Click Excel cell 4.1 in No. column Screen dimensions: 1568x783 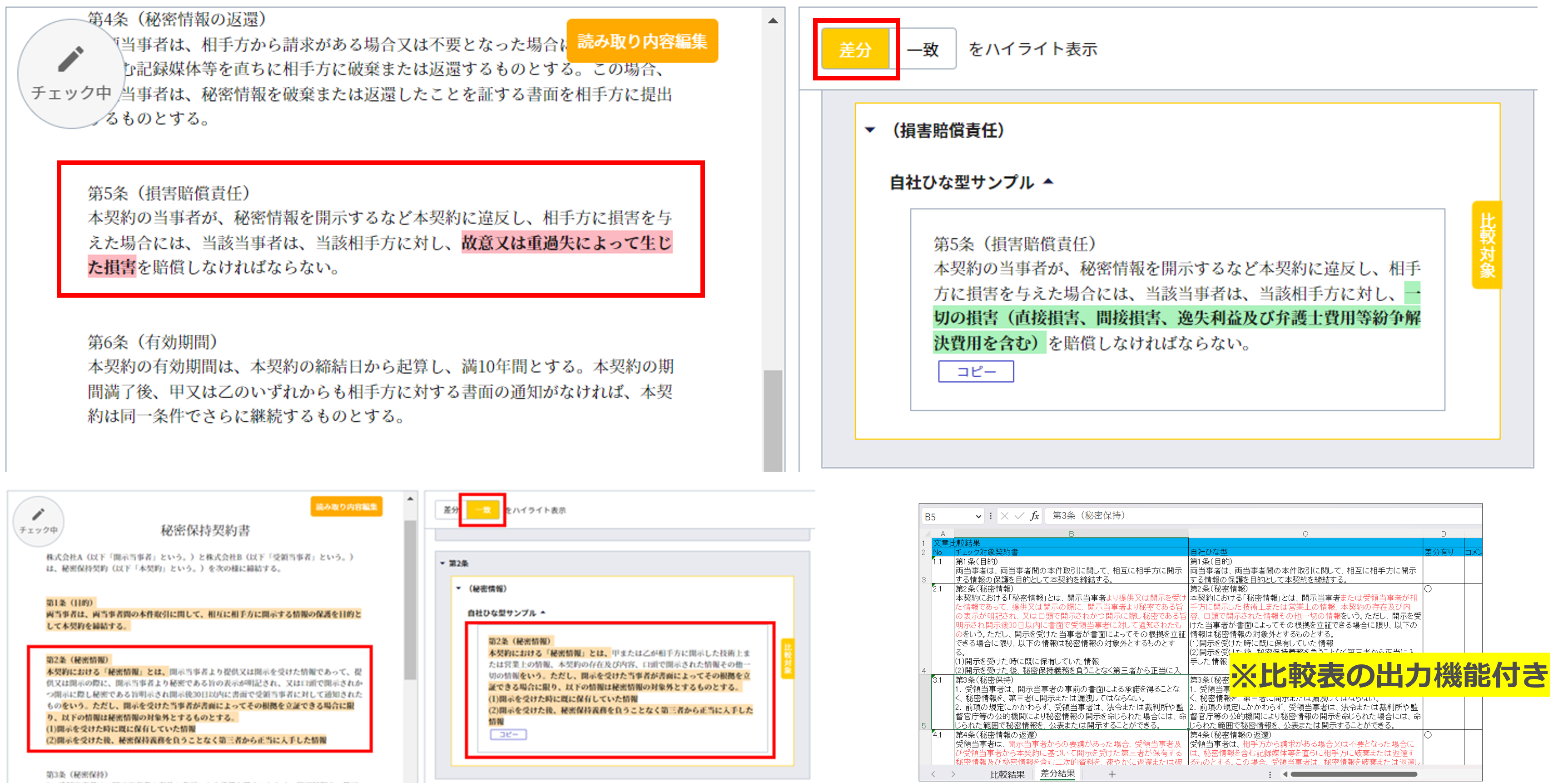pyautogui.click(x=943, y=747)
